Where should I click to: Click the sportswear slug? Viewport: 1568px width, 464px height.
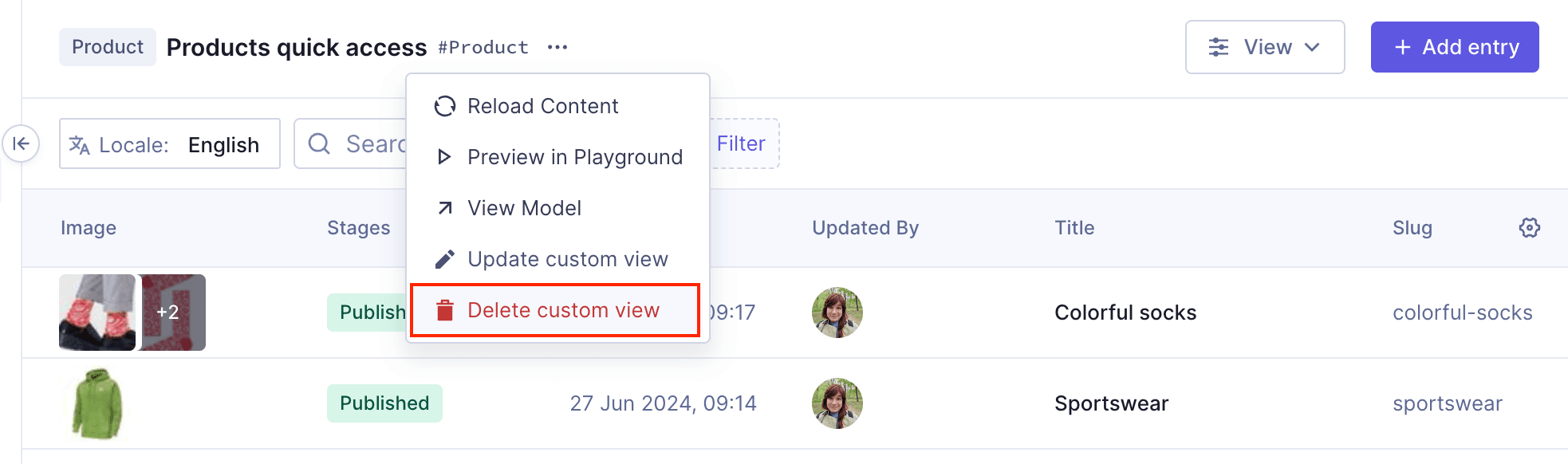1448,403
